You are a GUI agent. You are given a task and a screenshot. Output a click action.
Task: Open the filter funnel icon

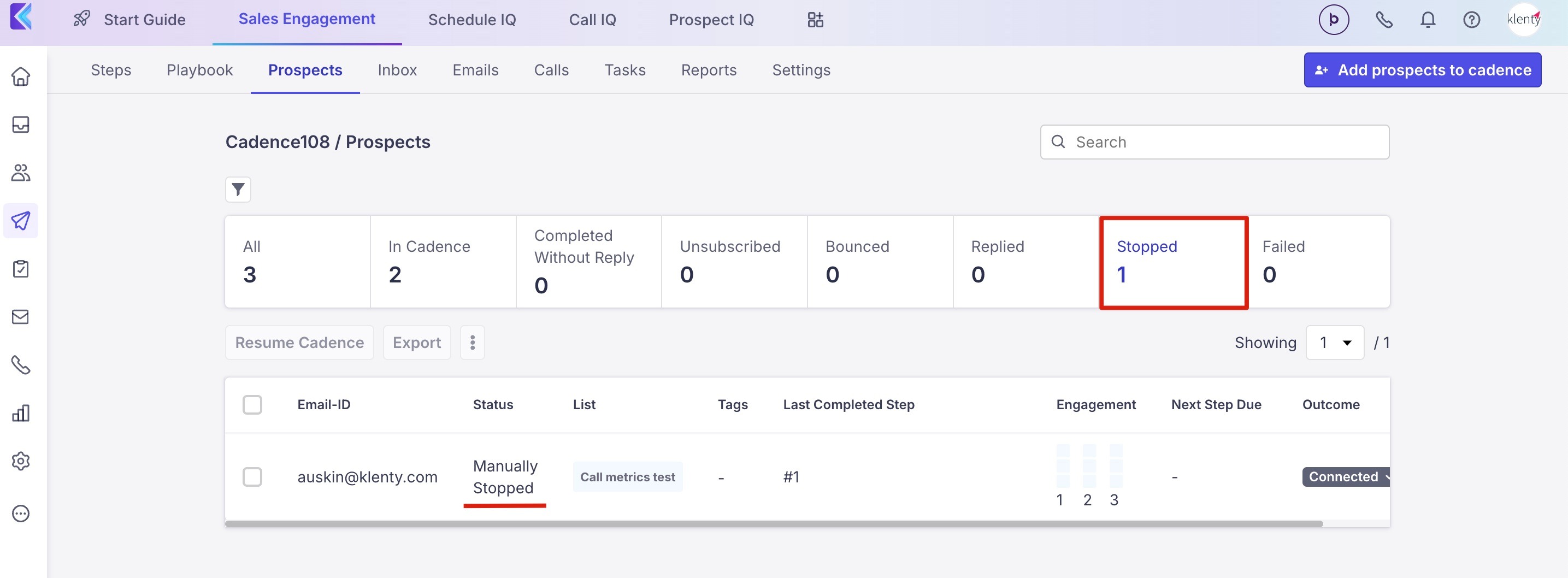[238, 189]
